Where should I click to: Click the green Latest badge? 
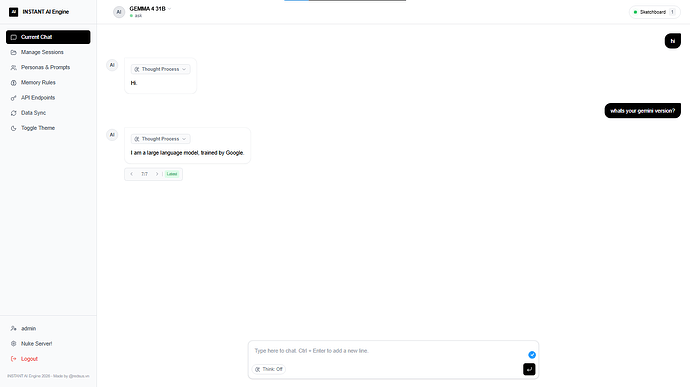[x=172, y=174]
